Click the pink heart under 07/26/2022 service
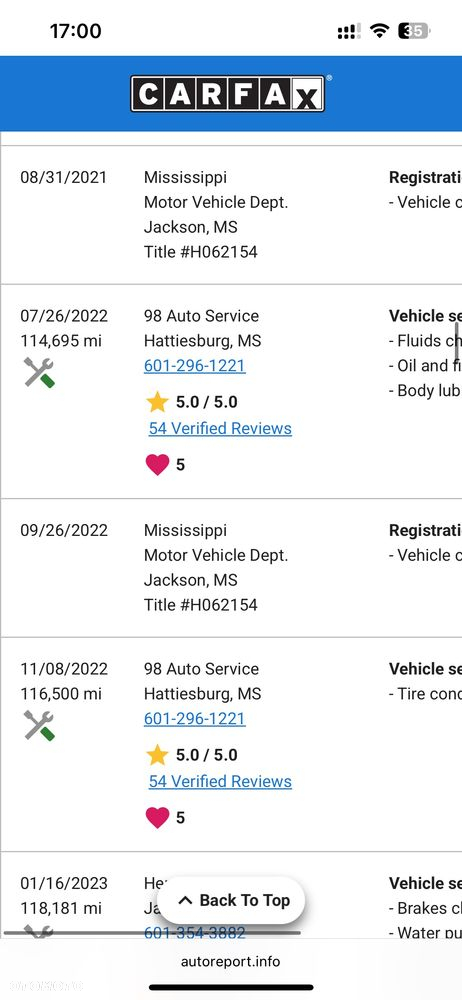 tap(158, 464)
